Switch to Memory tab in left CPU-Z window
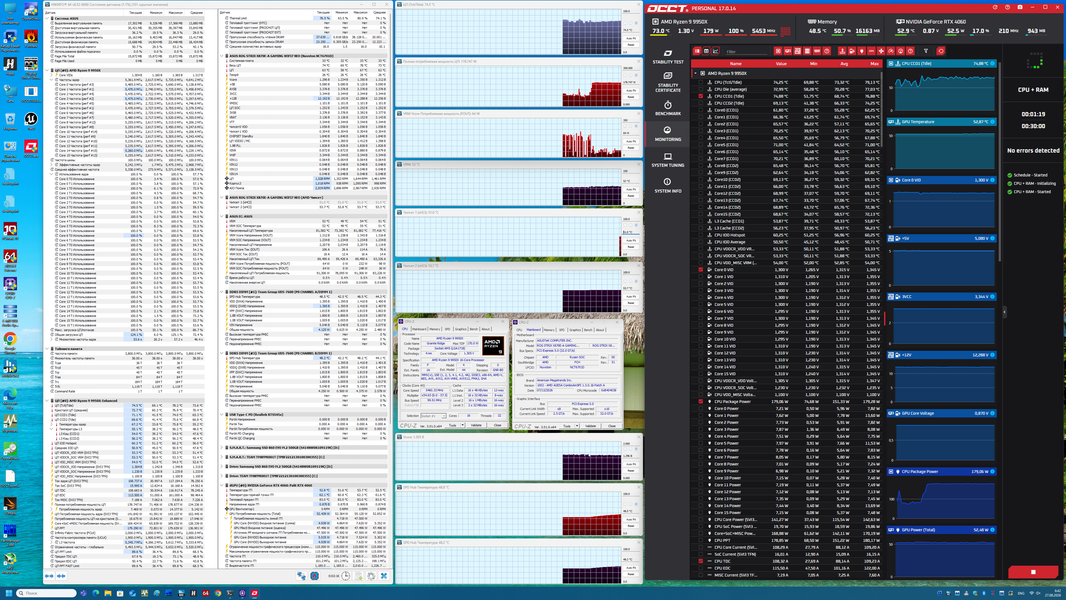Viewport: 1066px width, 600px height. click(434, 329)
